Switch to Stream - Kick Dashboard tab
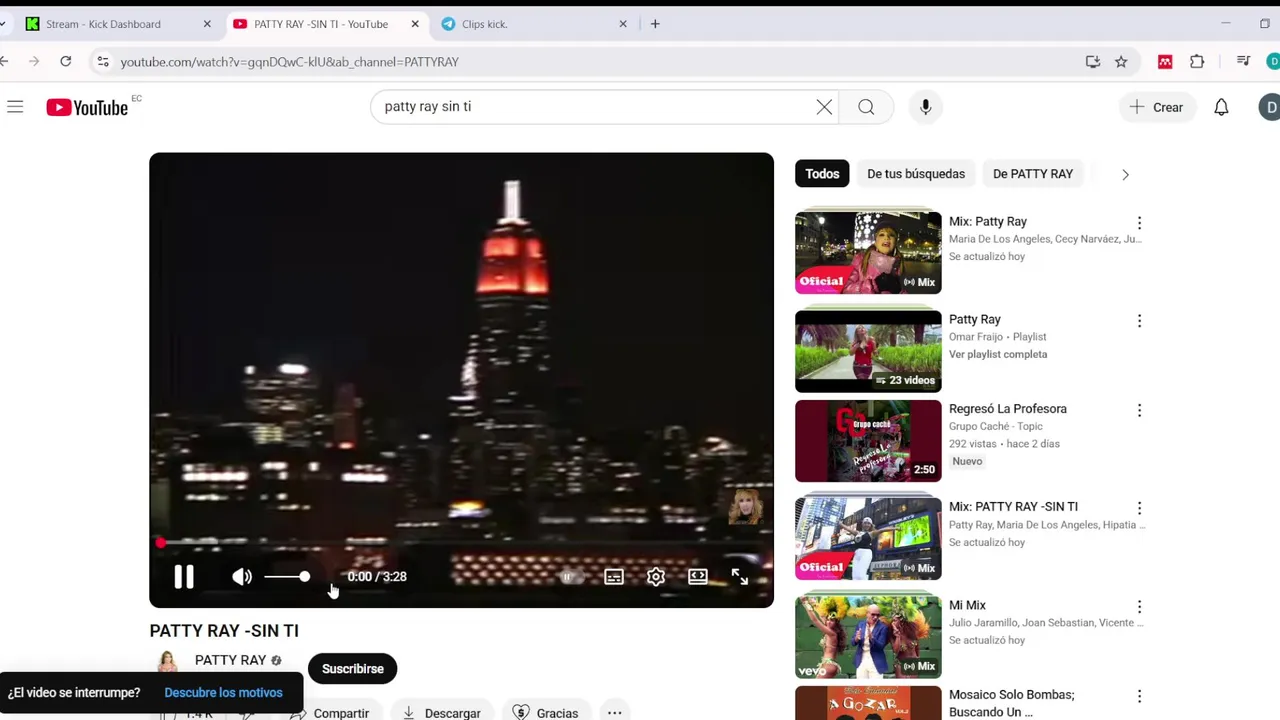Screen dimensions: 1280x720 103,24
